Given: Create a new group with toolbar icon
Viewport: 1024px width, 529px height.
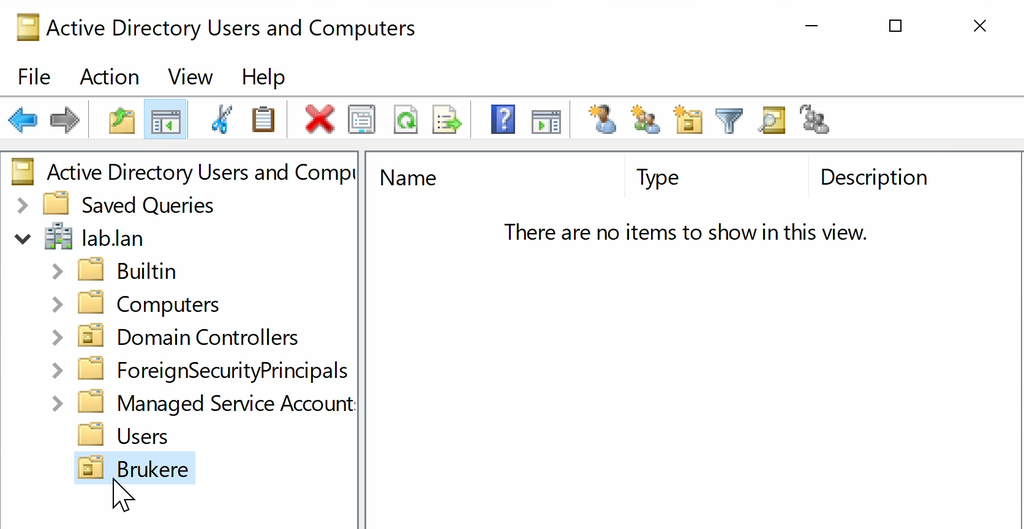Looking at the screenshot, I should tap(645, 120).
